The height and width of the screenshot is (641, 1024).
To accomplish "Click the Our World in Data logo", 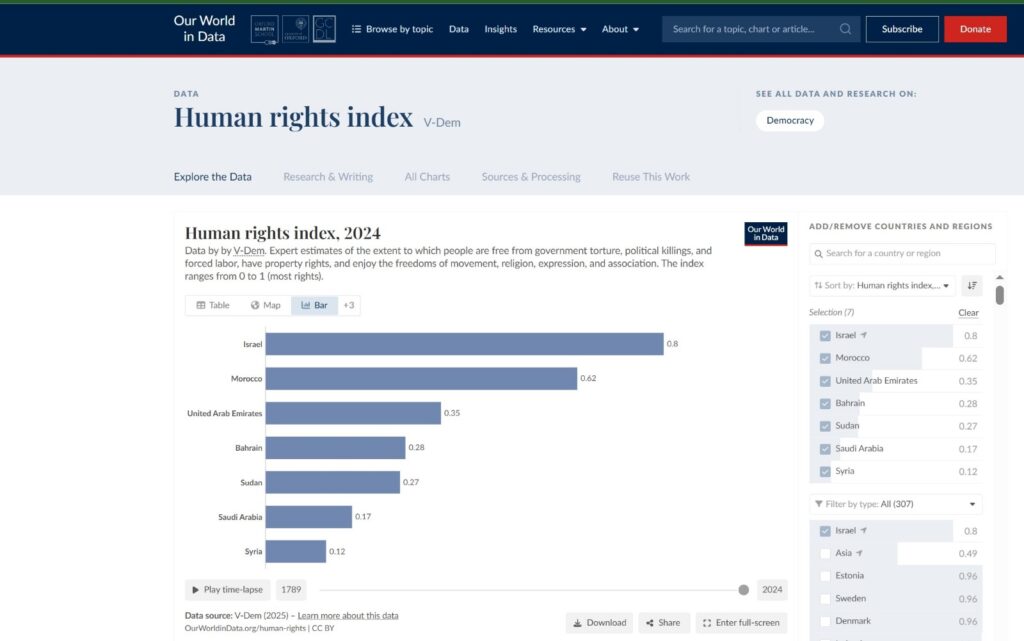I will click(x=204, y=29).
